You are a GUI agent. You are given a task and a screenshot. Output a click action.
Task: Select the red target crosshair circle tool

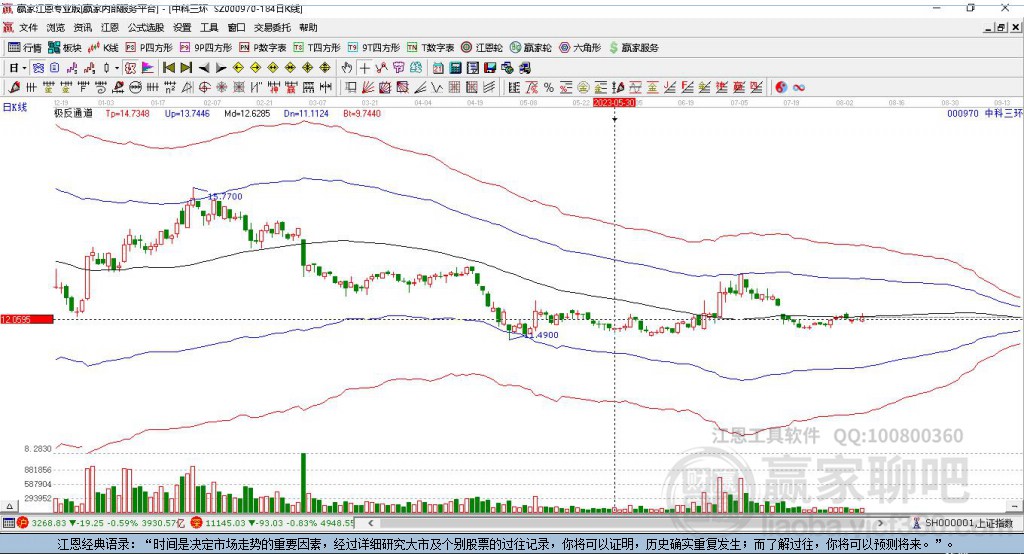[204, 88]
